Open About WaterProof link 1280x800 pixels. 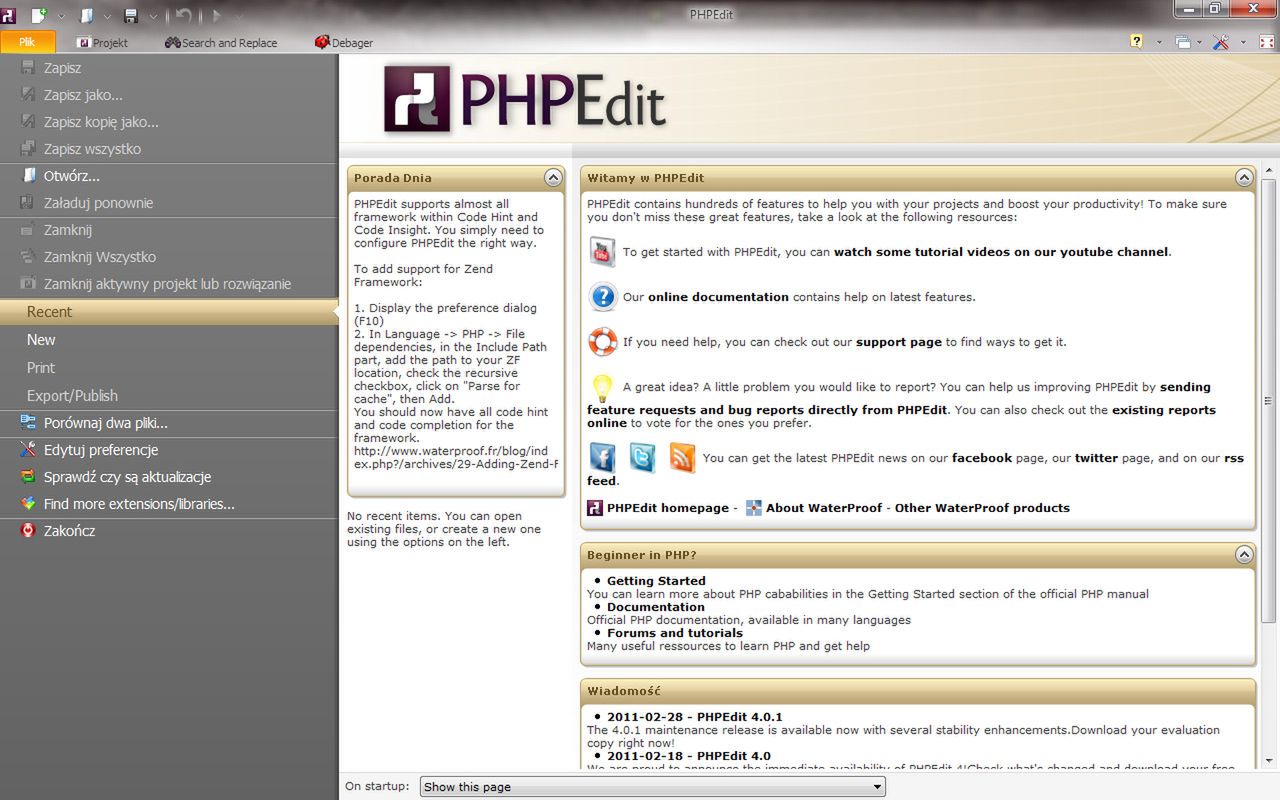click(x=824, y=508)
